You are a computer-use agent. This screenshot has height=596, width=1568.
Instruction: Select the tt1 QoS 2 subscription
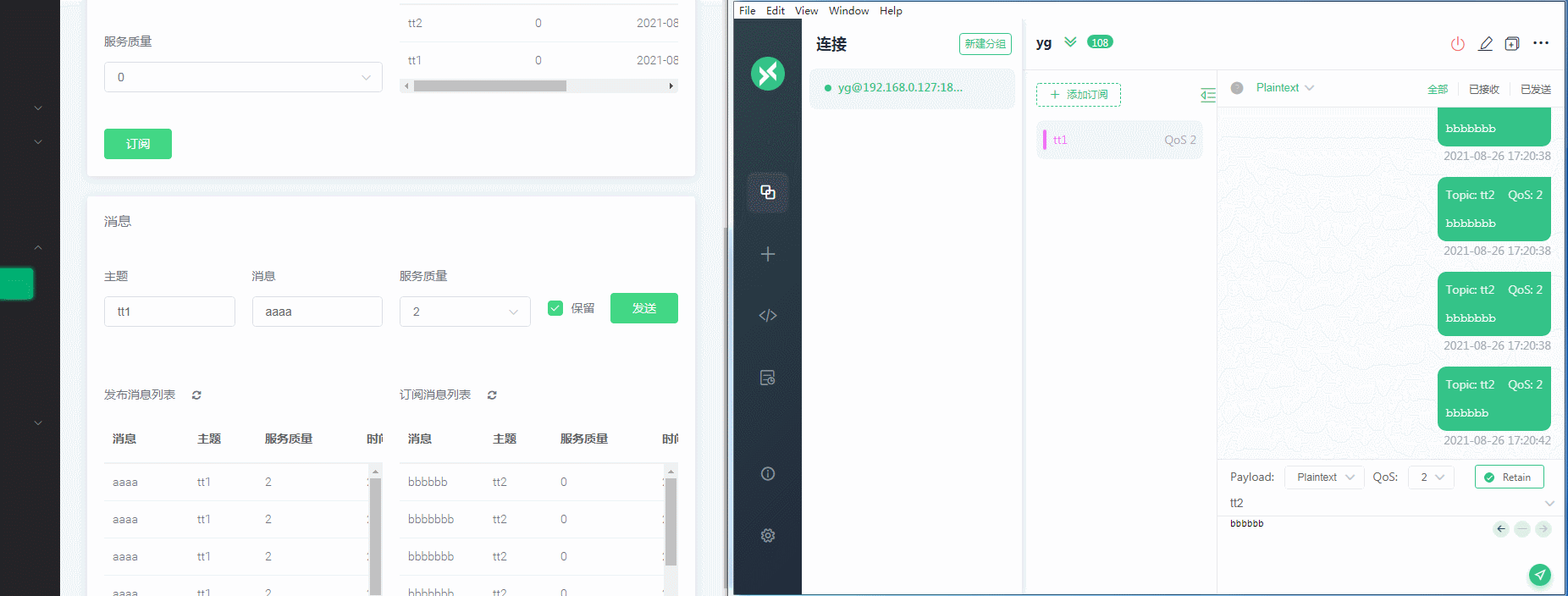1119,140
